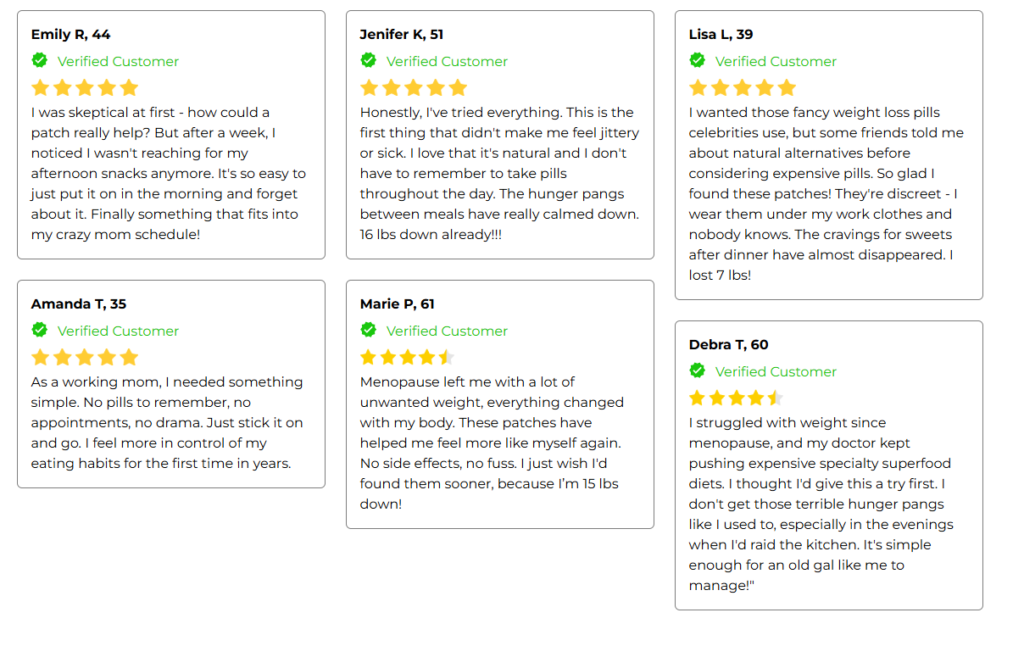
Task: Click Debra T's review text about menopause
Action: [x=820, y=504]
